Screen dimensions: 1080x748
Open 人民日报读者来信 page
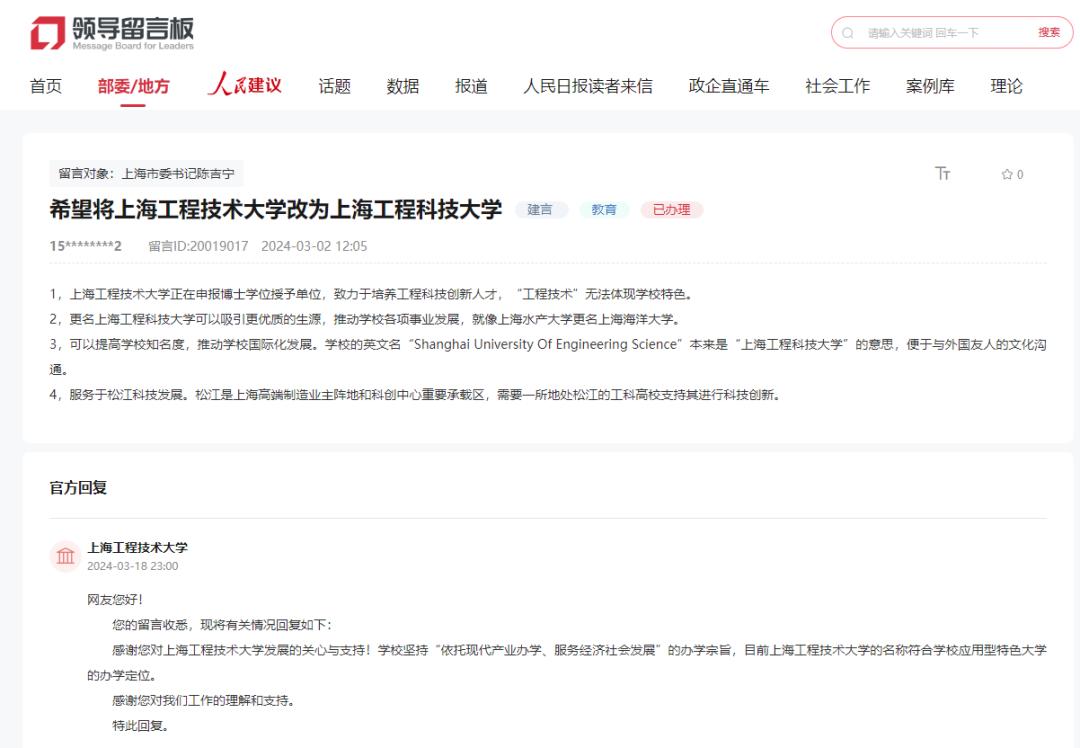587,86
